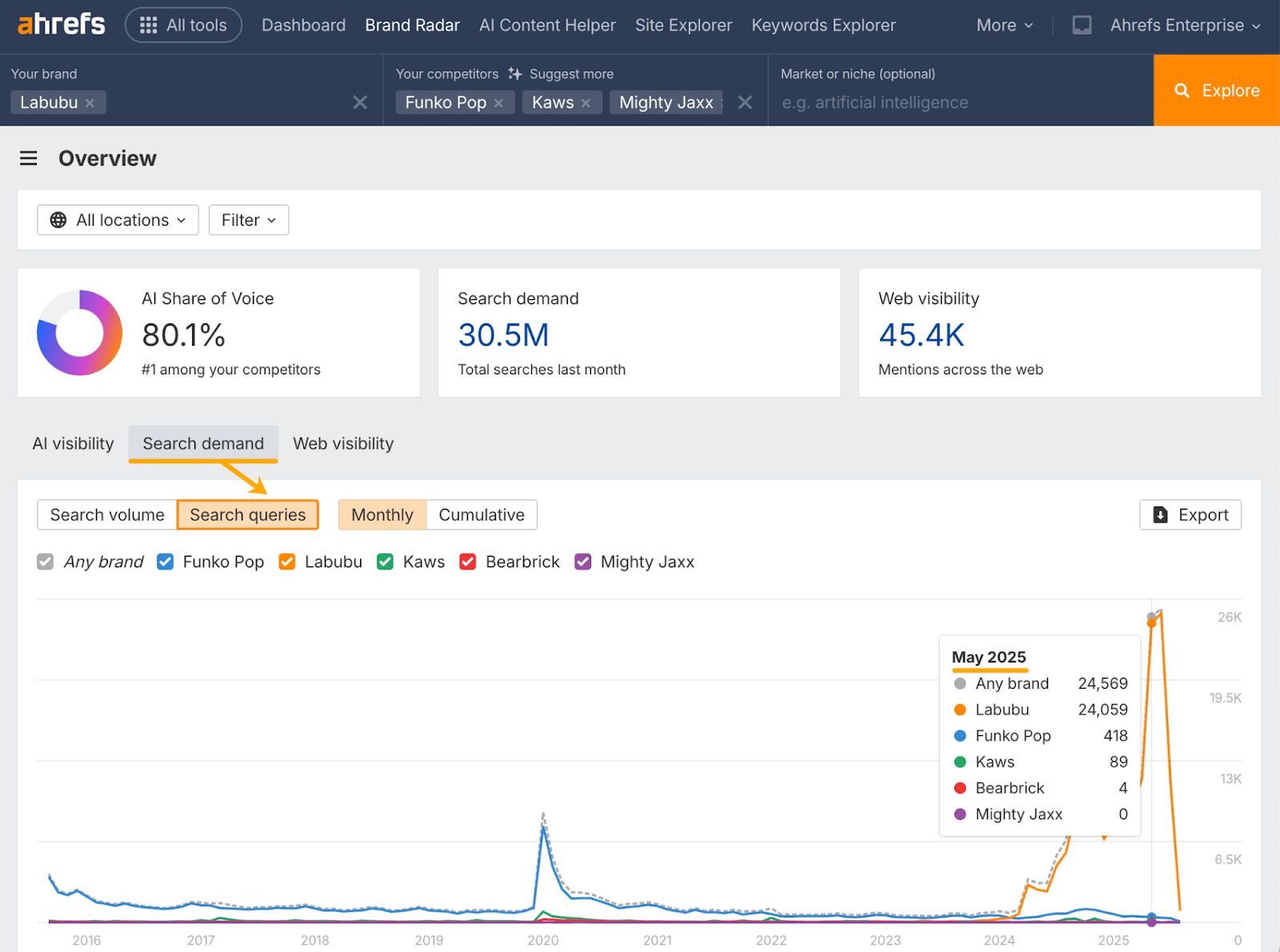Click the Market or niche input field
Viewport: 1280px width, 952px height.
click(920, 102)
